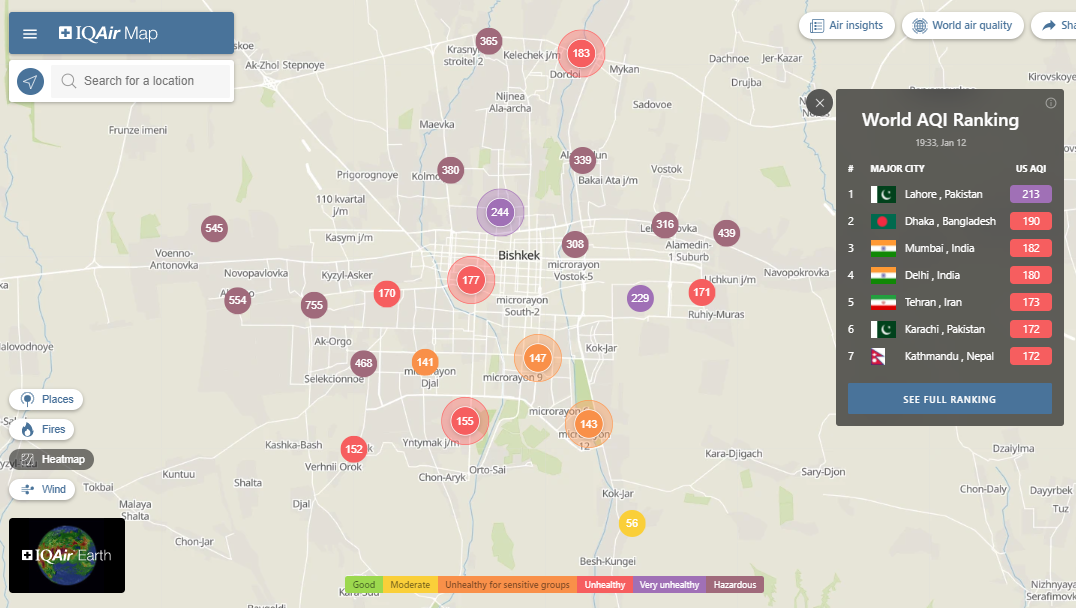The height and width of the screenshot is (608, 1076).
Task: Click See Full Ranking button
Action: click(x=949, y=399)
